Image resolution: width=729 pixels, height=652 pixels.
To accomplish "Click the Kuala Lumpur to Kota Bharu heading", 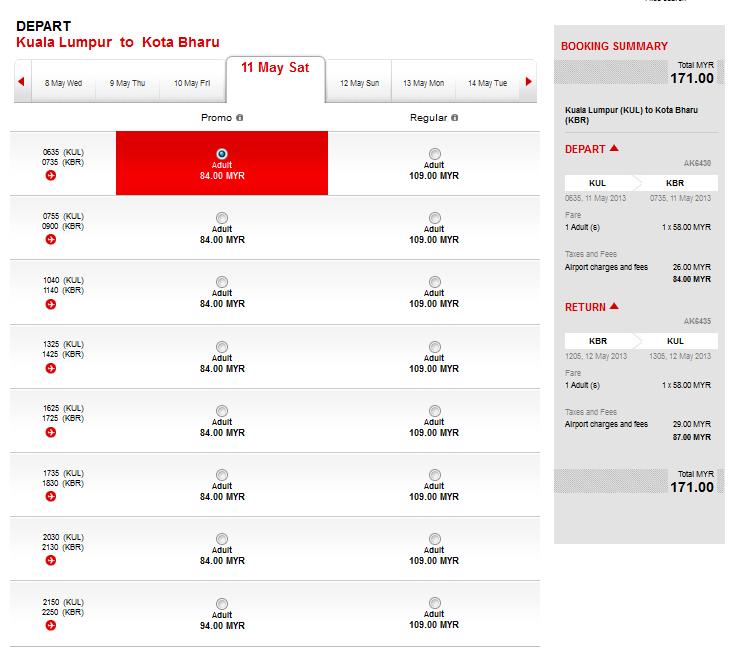I will pos(118,42).
